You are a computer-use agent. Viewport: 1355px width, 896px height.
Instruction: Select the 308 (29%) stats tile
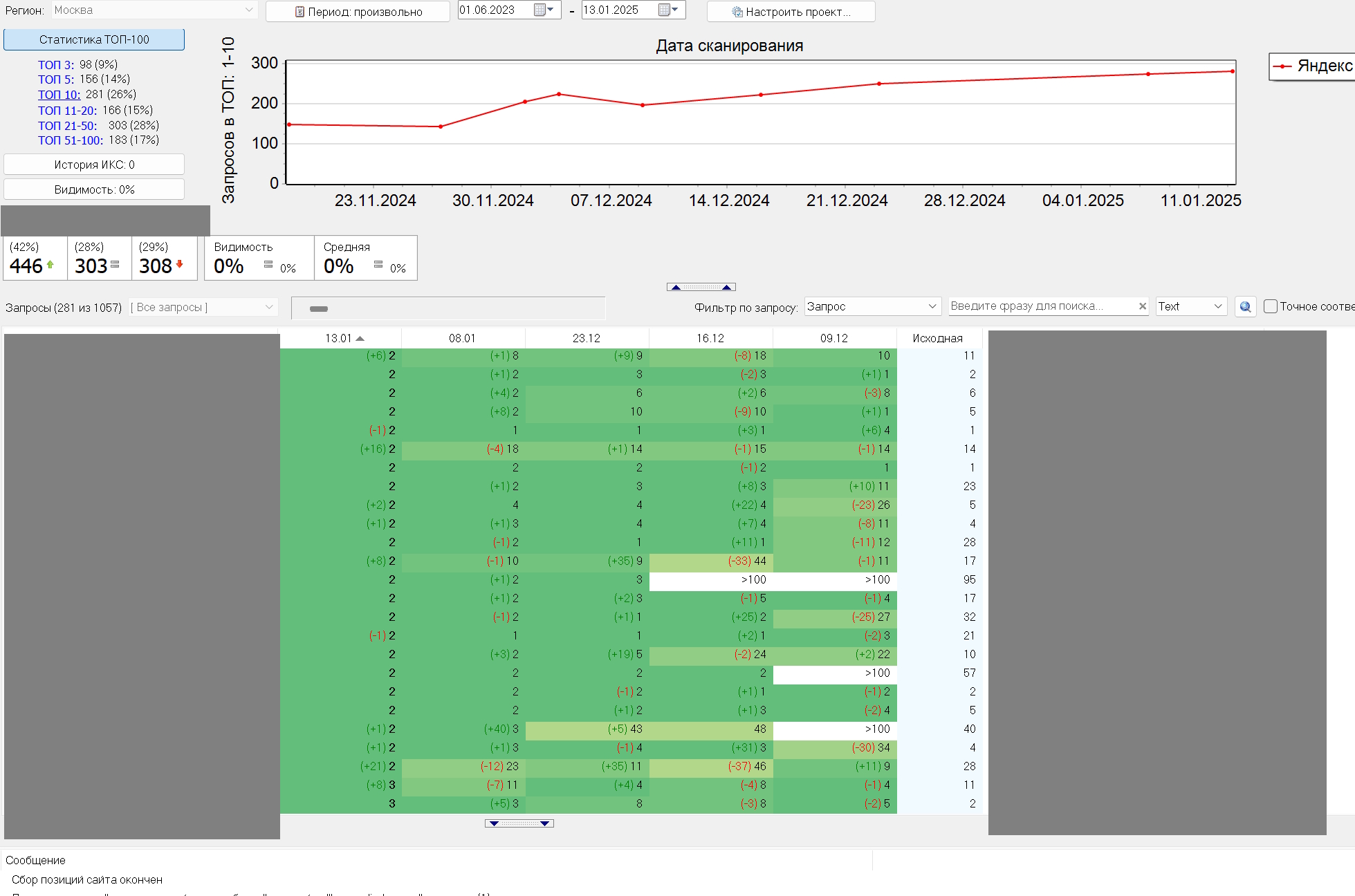pyautogui.click(x=163, y=258)
